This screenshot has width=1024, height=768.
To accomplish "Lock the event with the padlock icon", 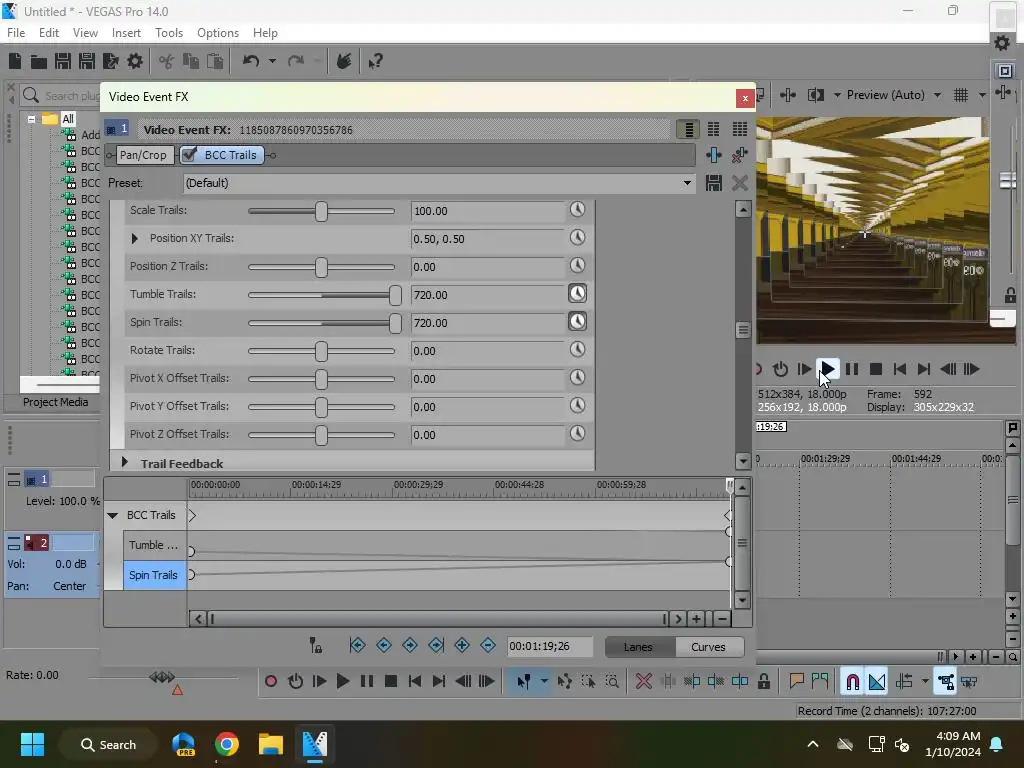I will (x=763, y=682).
